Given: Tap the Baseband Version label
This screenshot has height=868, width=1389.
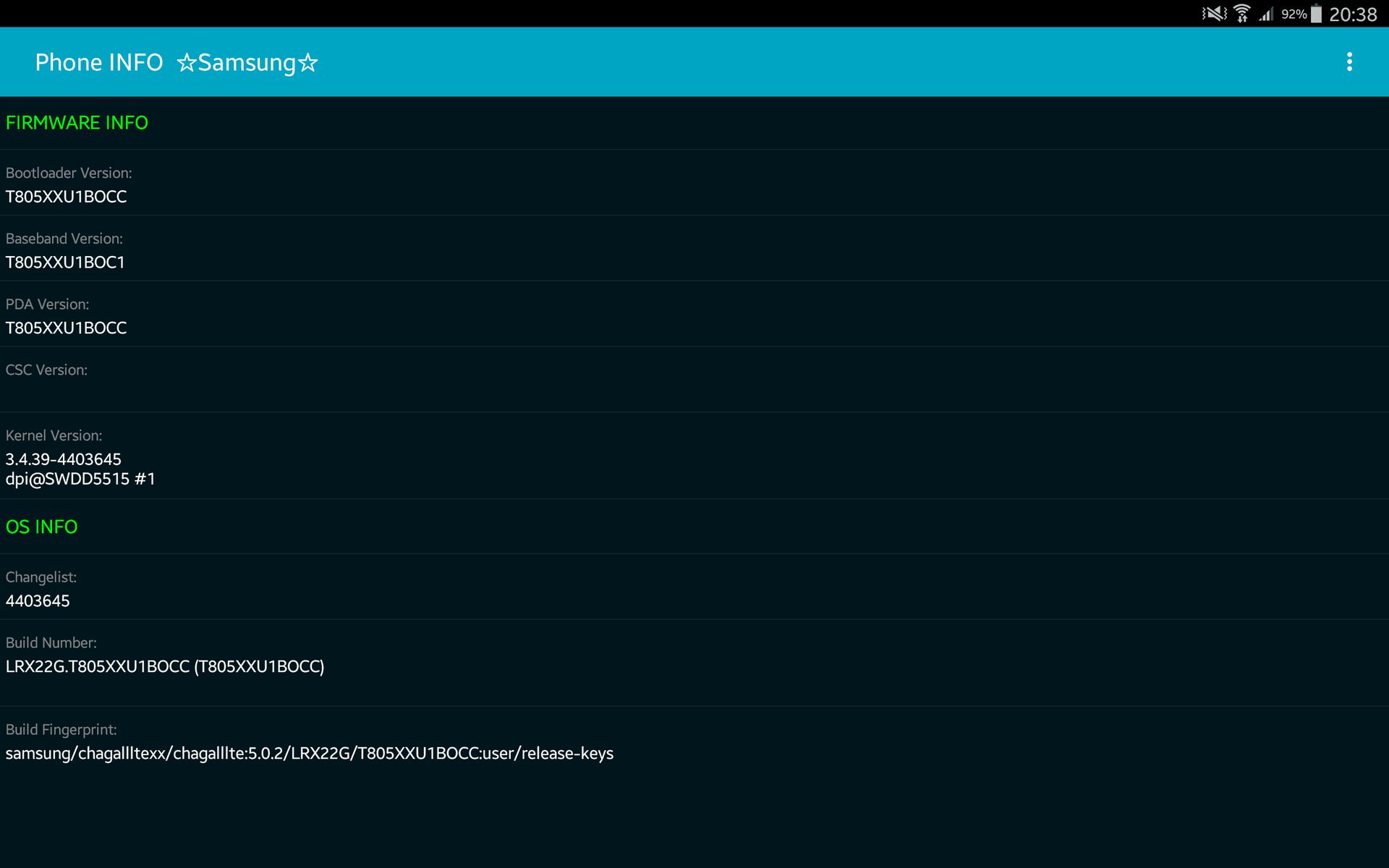Looking at the screenshot, I should click(x=64, y=239).
